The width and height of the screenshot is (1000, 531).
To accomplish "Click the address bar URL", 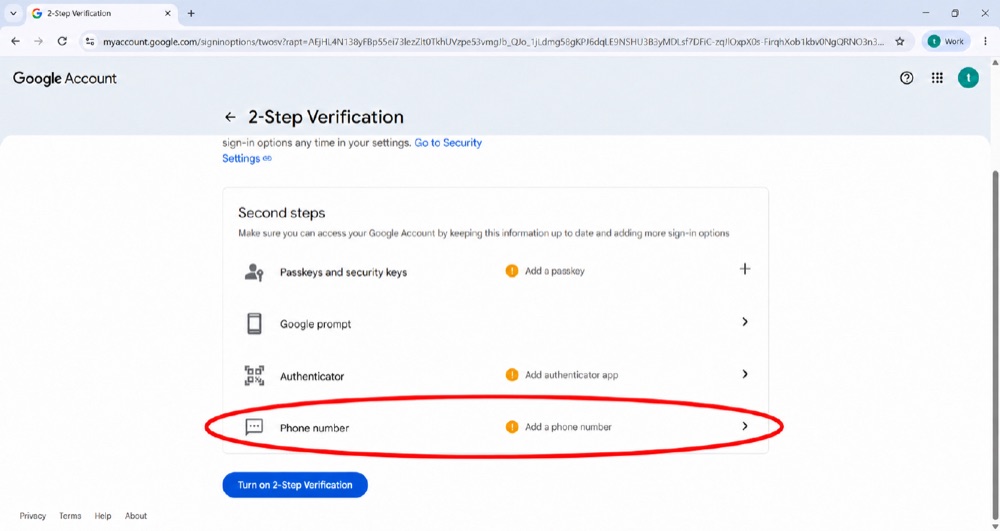I will [x=494, y=41].
